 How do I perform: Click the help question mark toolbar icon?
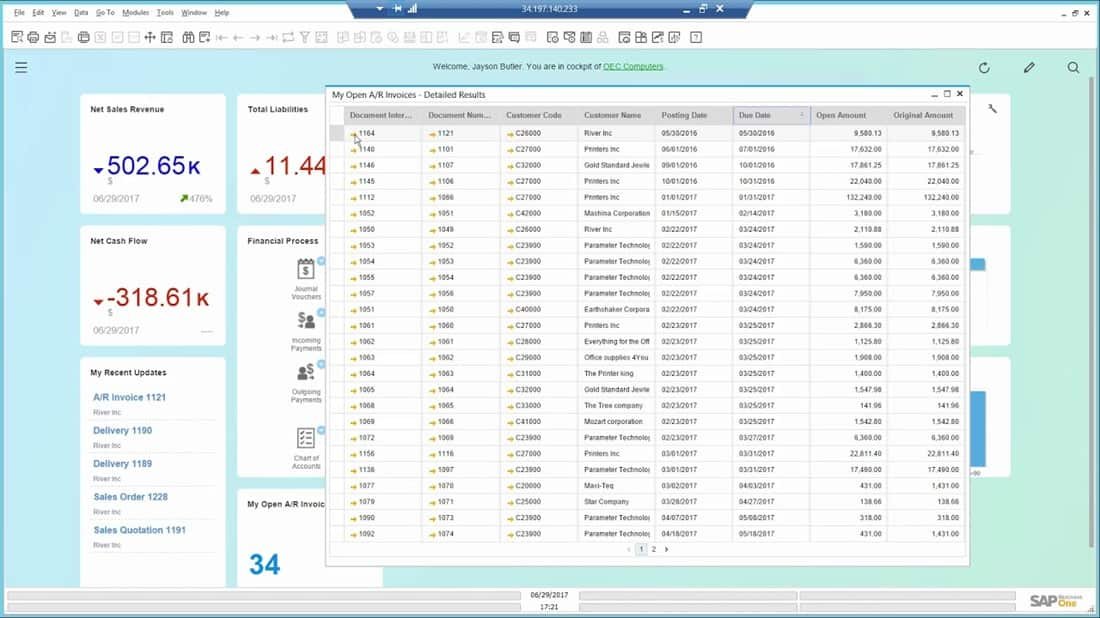click(x=696, y=38)
